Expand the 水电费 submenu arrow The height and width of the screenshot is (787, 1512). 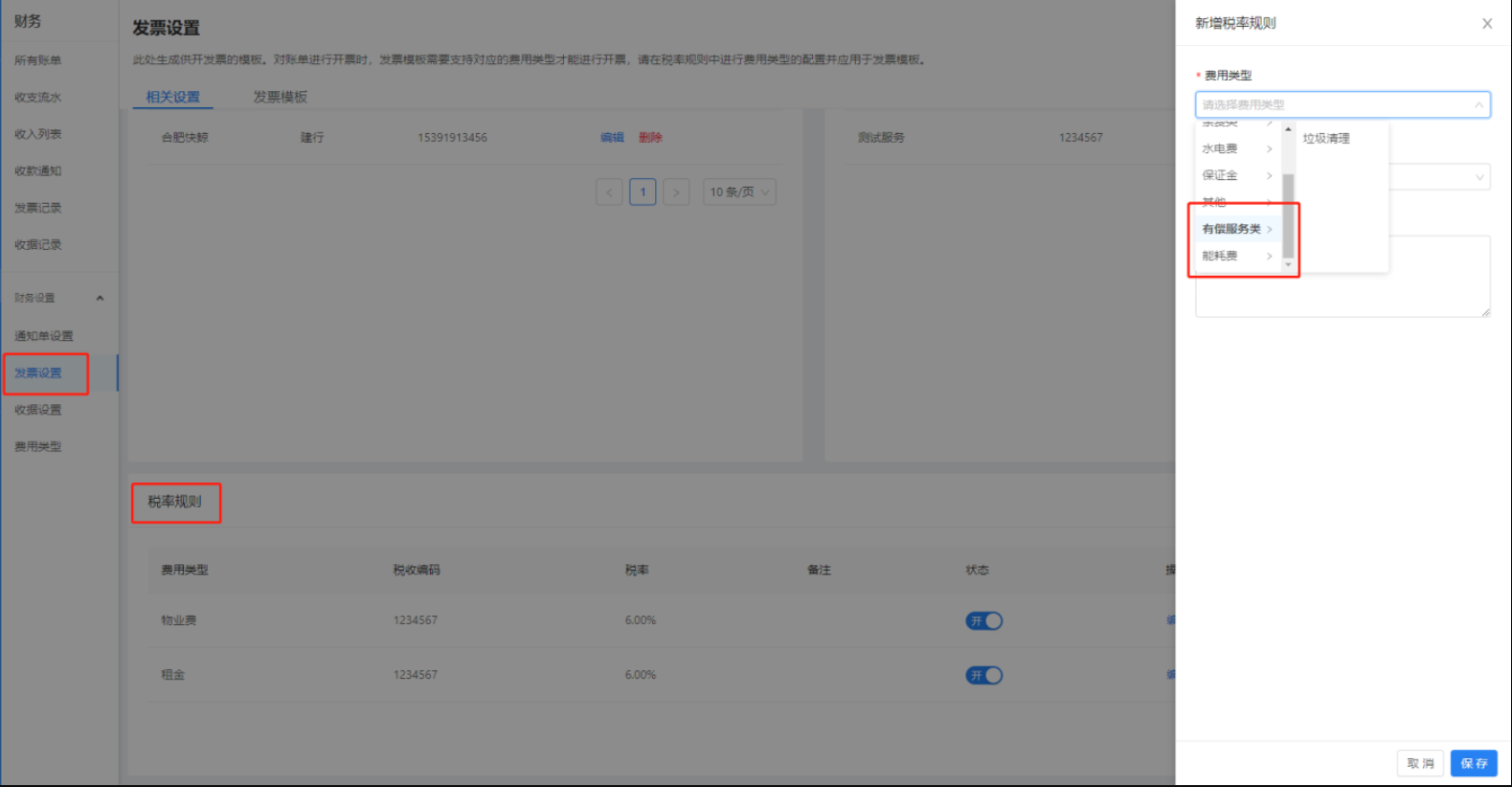tap(1269, 149)
